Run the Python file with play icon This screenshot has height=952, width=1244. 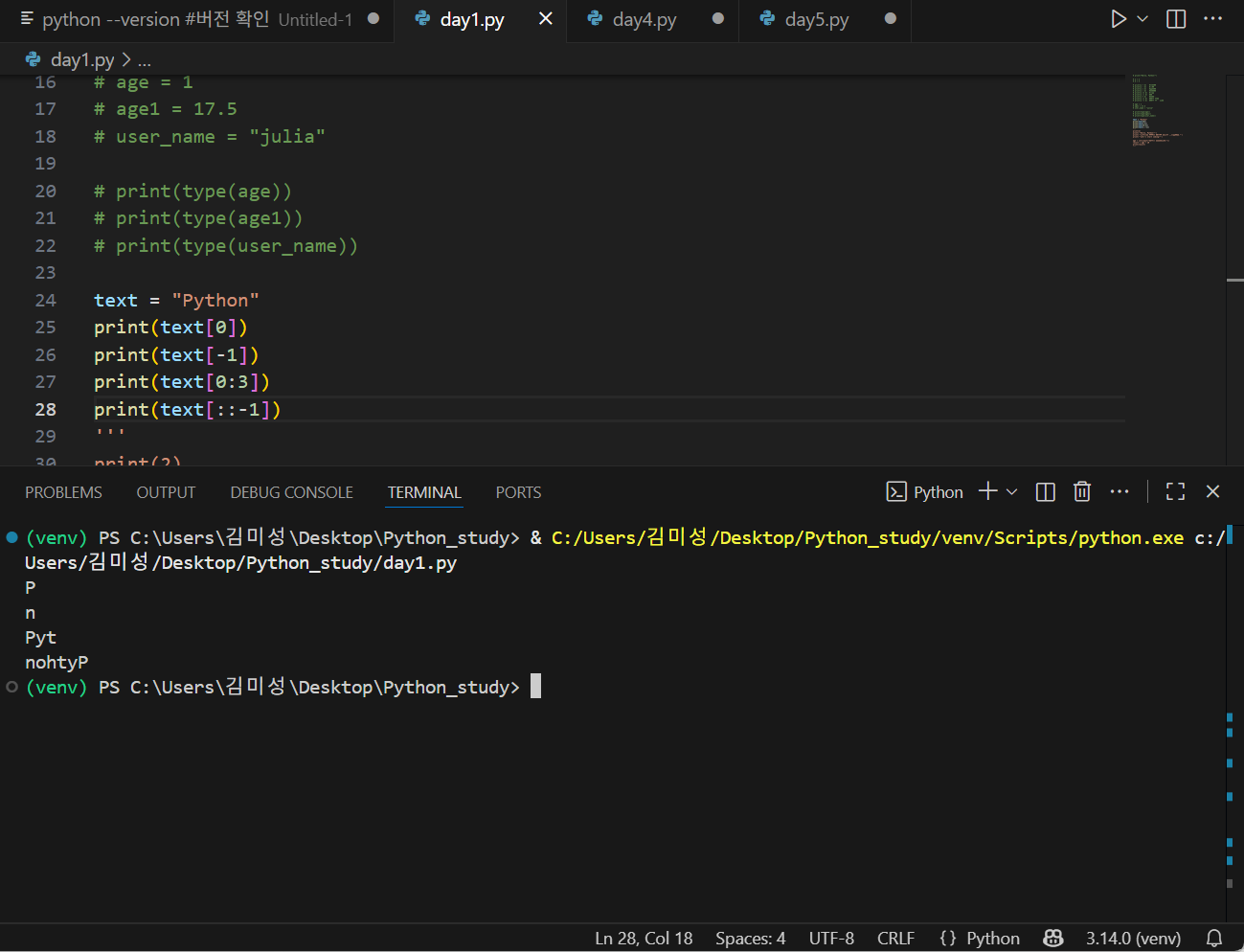(x=1118, y=19)
